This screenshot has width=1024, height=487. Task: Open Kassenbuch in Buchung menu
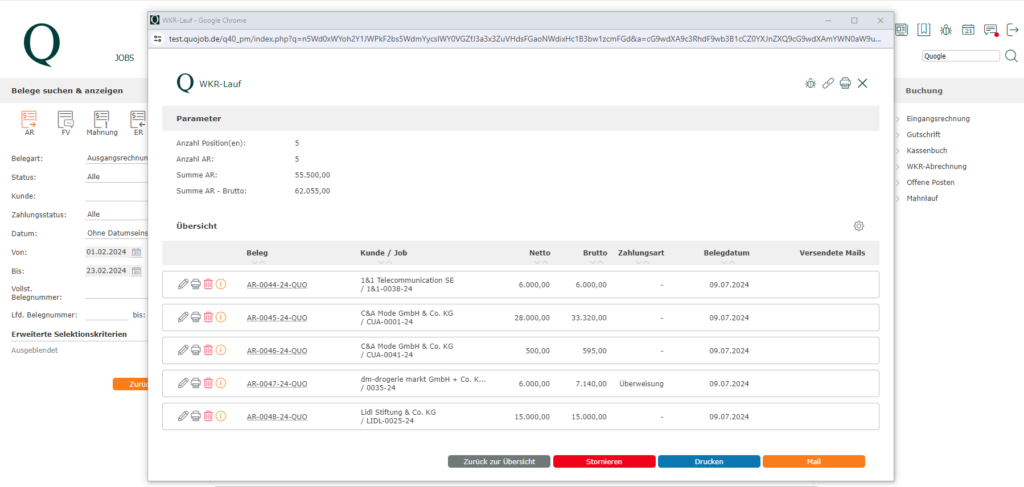(x=926, y=150)
